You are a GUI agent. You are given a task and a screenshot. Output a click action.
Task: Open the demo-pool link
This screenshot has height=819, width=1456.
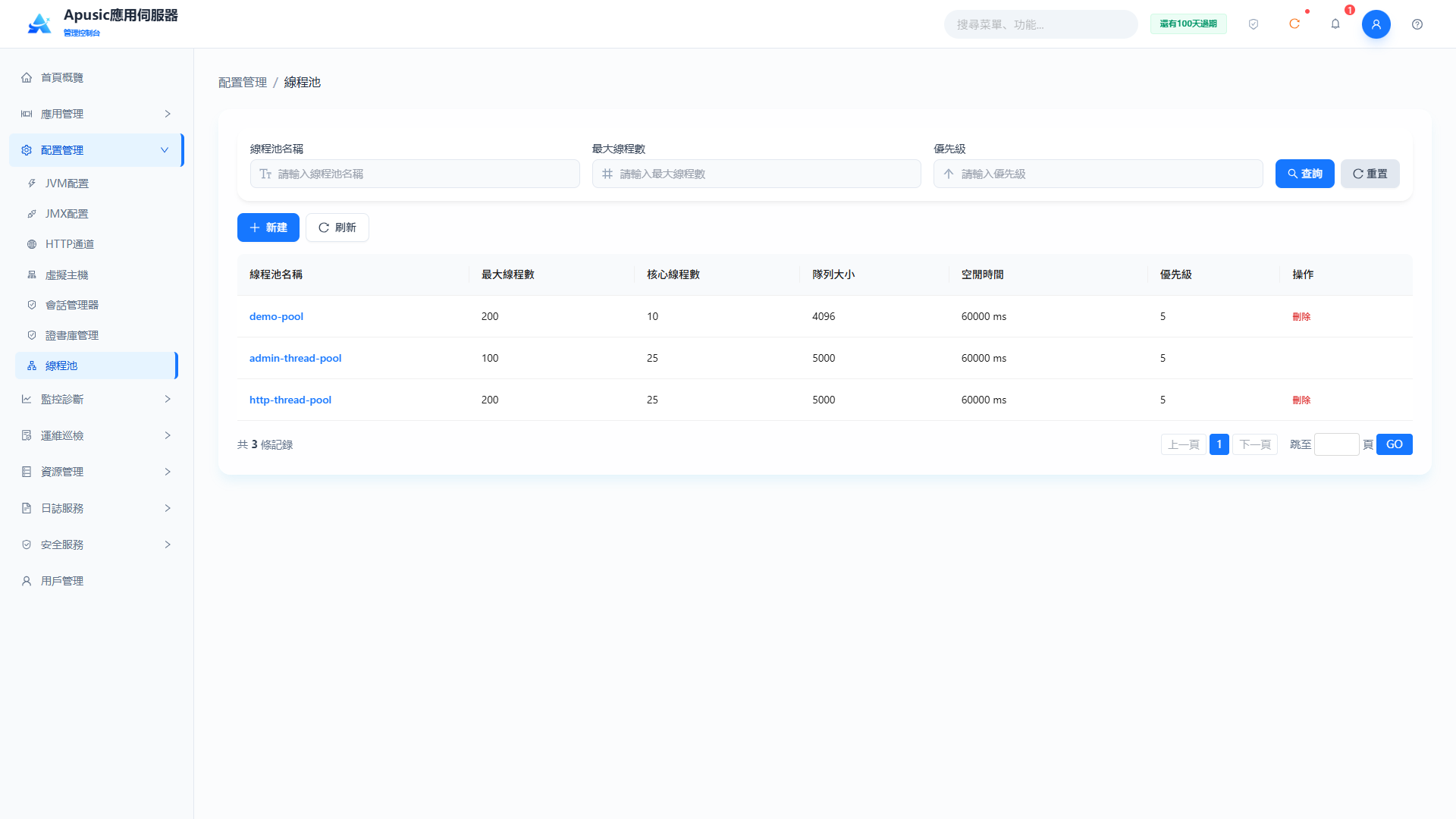[276, 316]
